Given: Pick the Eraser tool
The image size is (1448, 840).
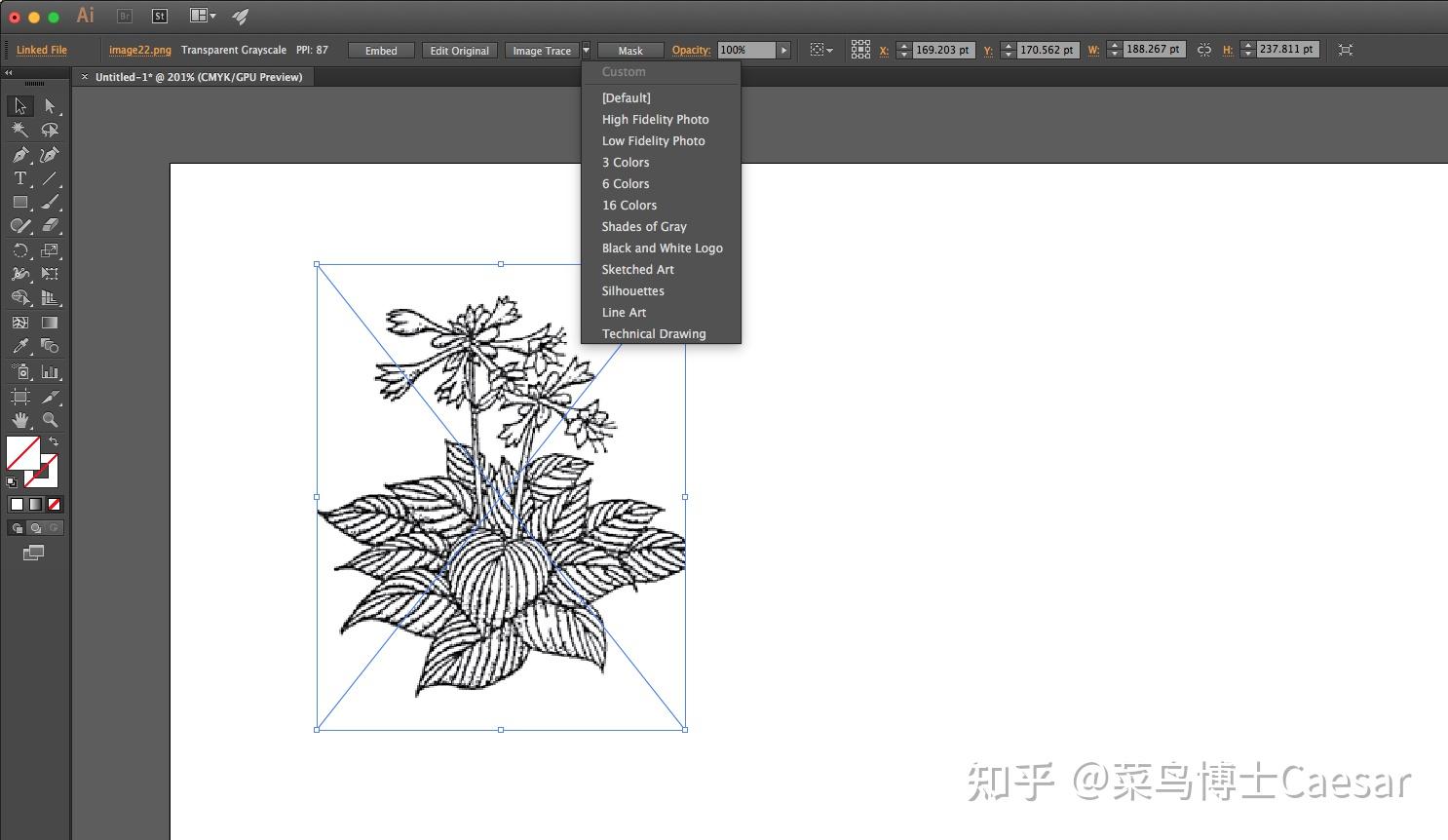Looking at the screenshot, I should (50, 226).
